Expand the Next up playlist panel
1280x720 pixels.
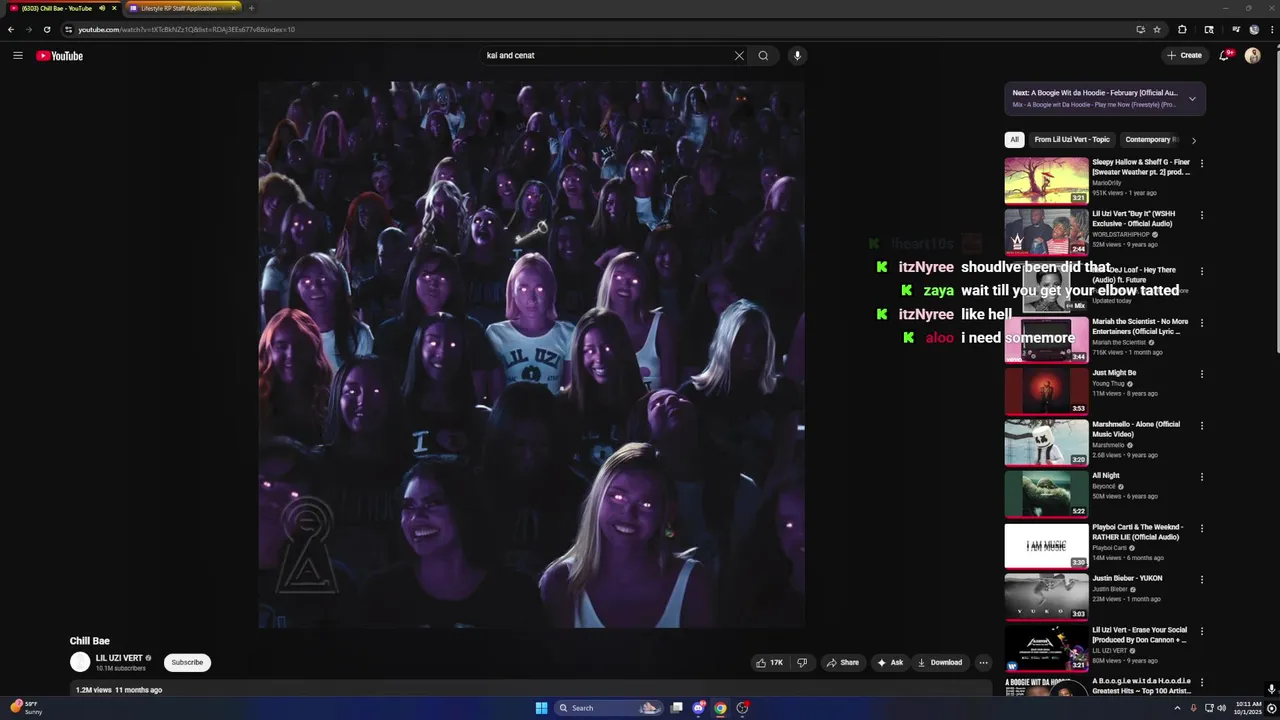click(1192, 98)
